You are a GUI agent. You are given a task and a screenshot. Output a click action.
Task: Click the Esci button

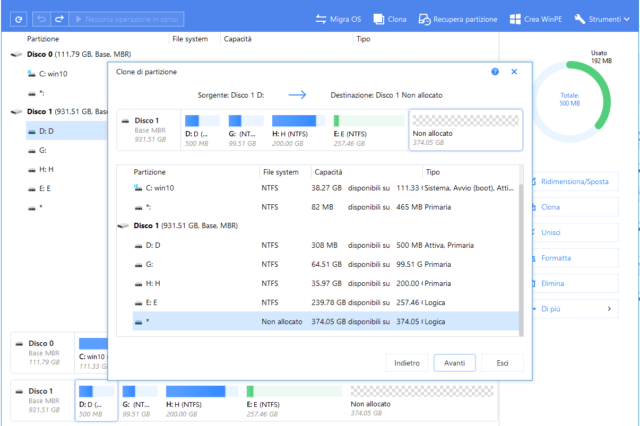(x=502, y=363)
